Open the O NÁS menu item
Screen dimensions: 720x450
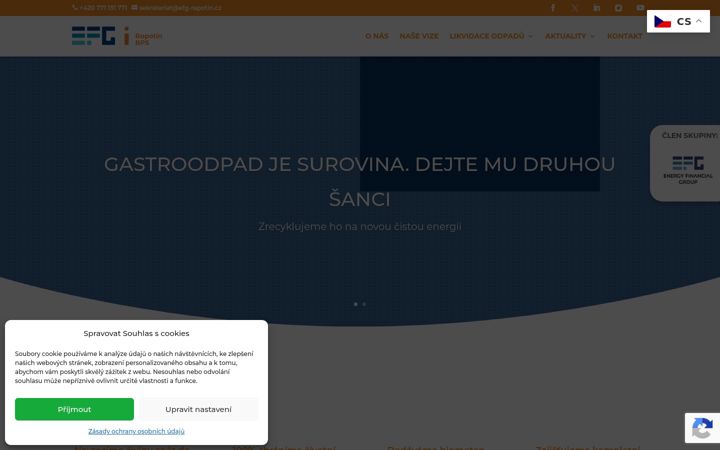[x=377, y=36]
